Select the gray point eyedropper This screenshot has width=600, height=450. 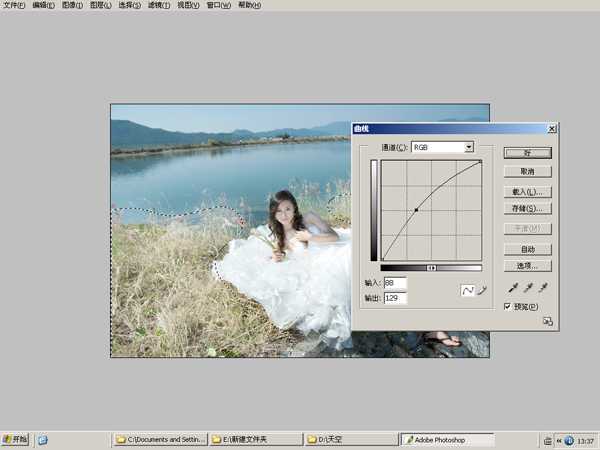coord(527,288)
